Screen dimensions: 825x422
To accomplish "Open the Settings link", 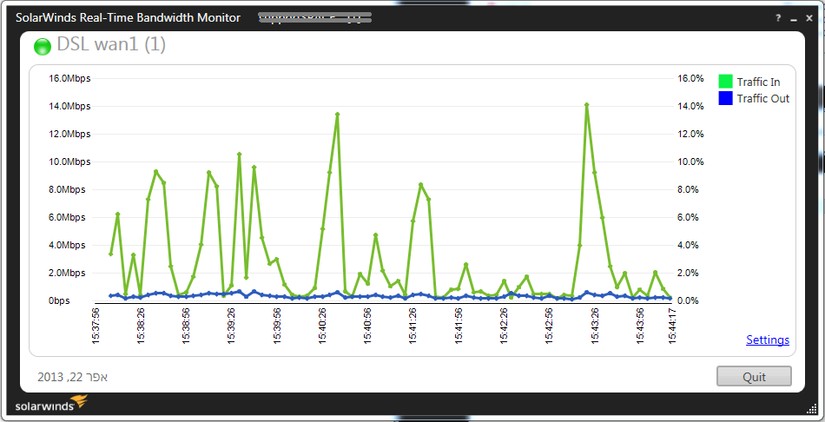I will click(768, 340).
